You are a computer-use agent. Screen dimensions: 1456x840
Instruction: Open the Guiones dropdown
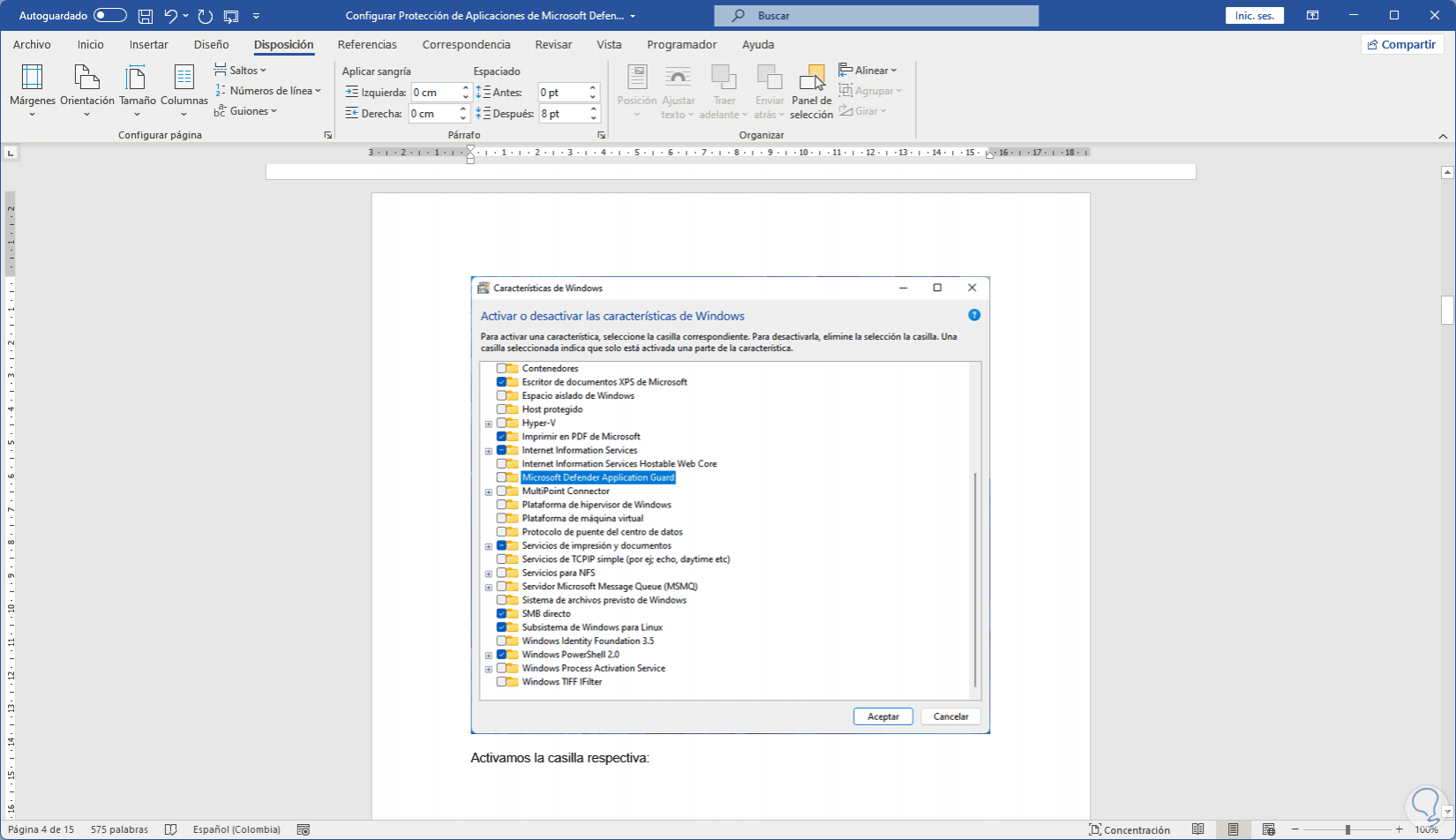point(246,111)
